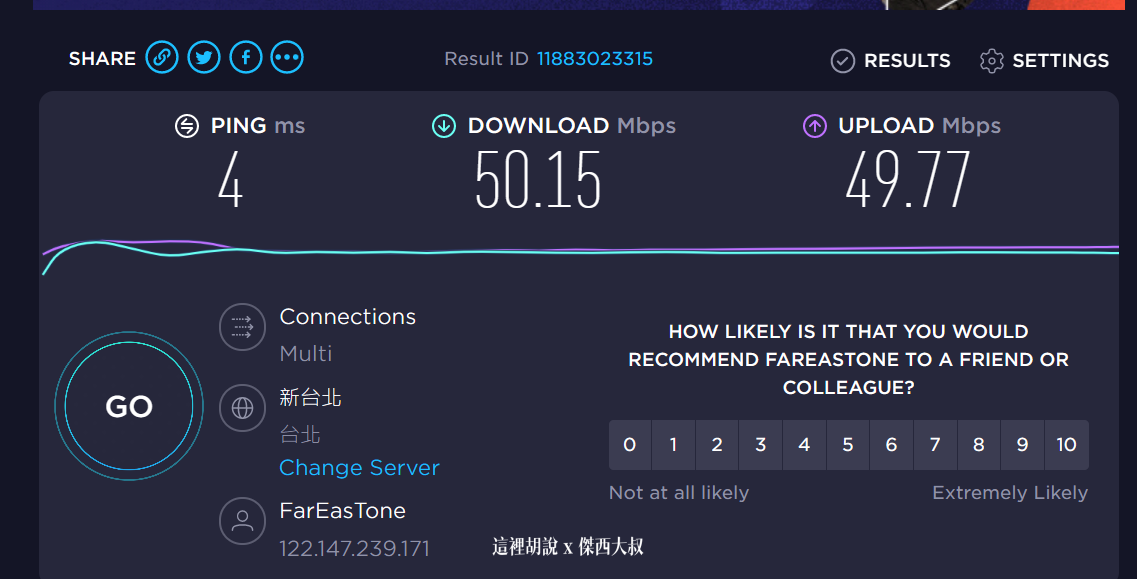Open more share options ellipsis icon
The image size is (1137, 579).
click(x=287, y=57)
